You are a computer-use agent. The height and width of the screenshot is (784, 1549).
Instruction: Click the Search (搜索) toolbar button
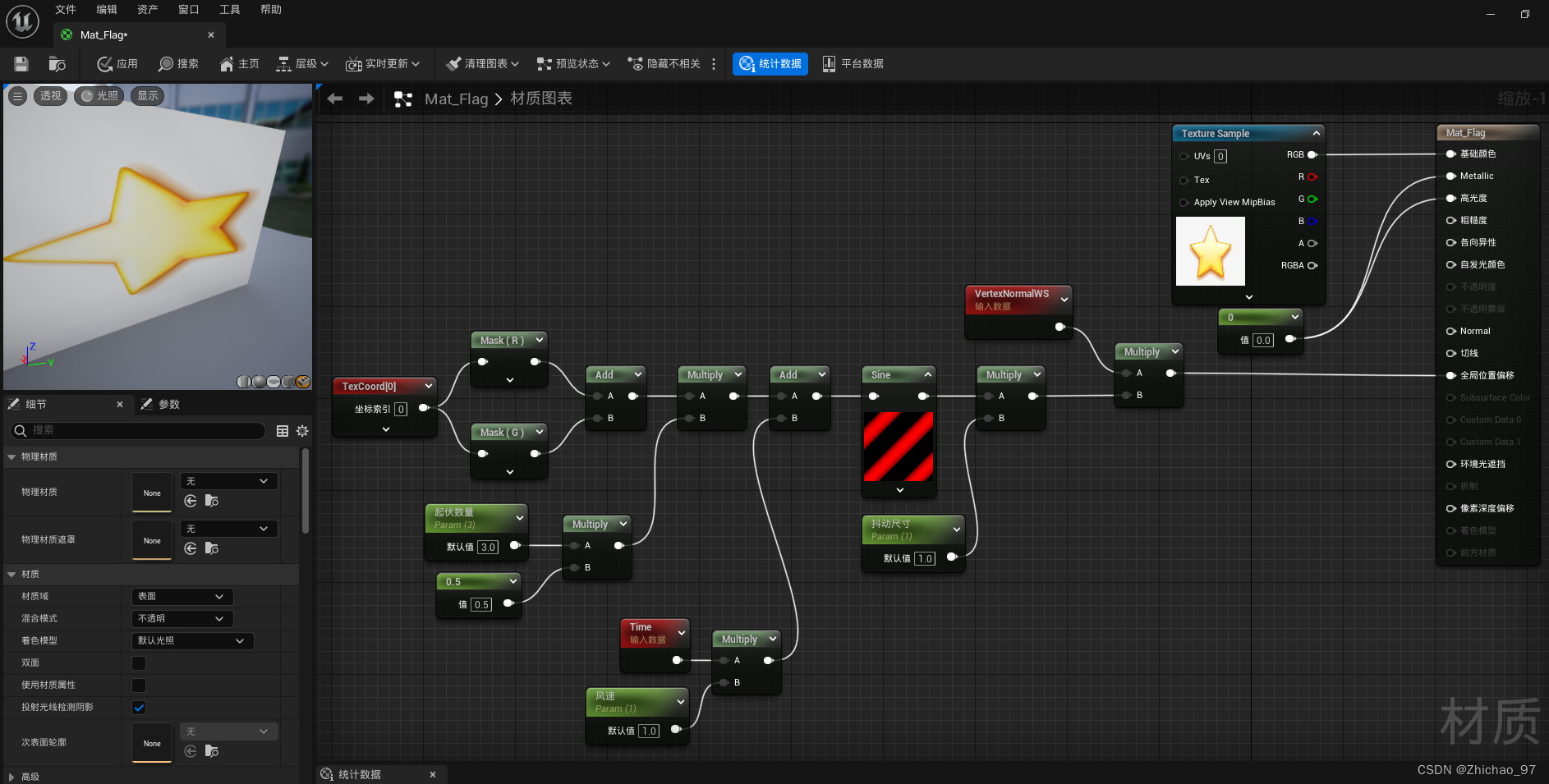(x=178, y=64)
